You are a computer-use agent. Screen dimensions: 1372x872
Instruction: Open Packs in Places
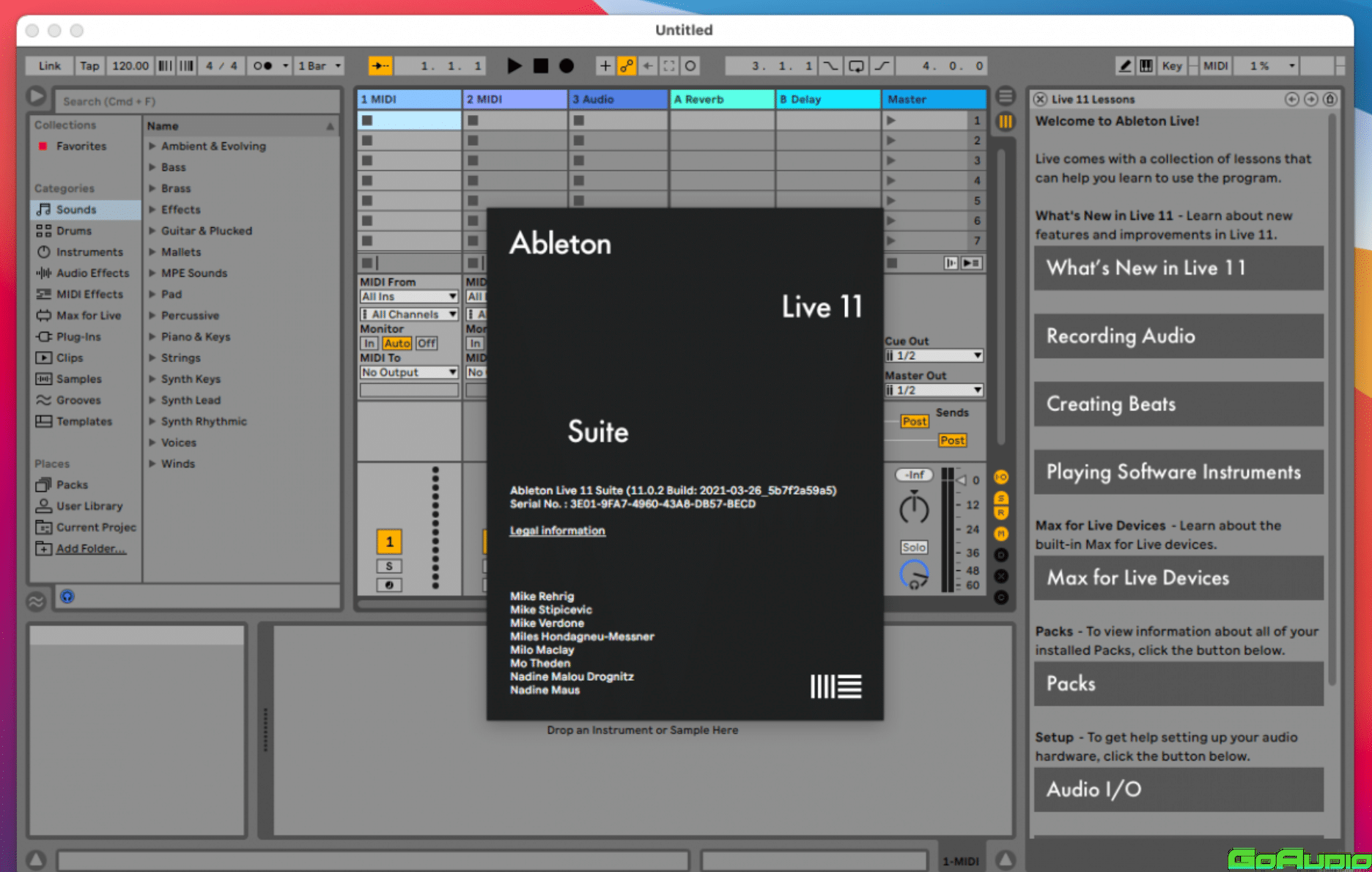[x=72, y=485]
